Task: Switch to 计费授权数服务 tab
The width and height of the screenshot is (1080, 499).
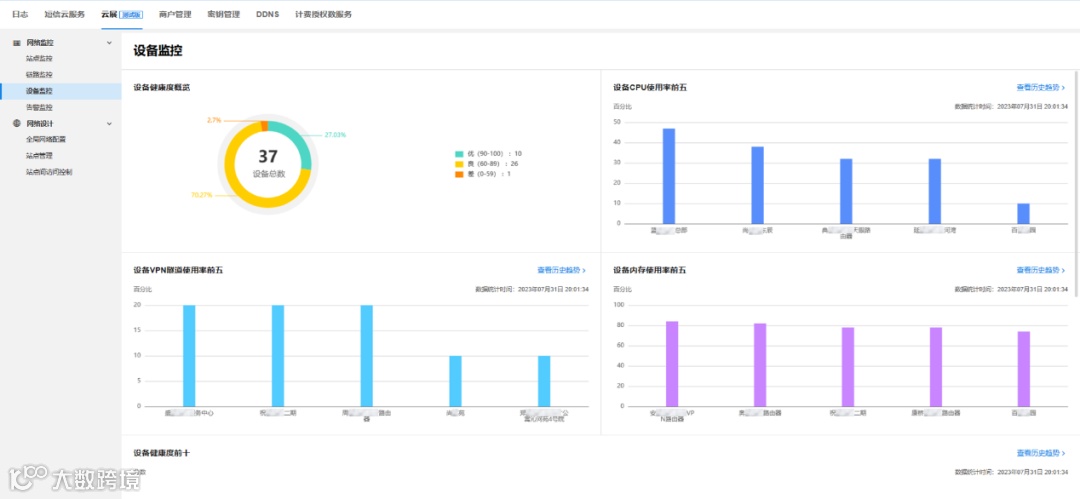Action: click(x=323, y=14)
